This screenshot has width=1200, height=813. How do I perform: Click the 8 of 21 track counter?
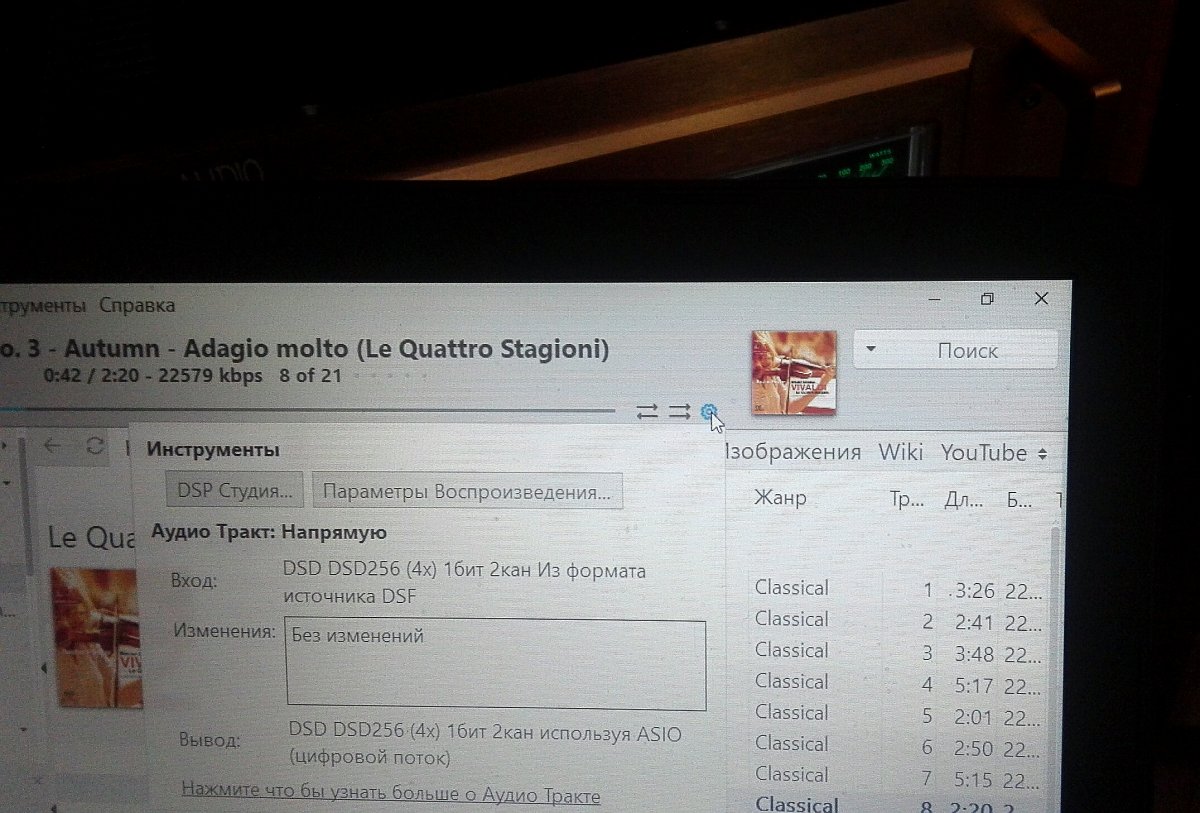coord(310,376)
